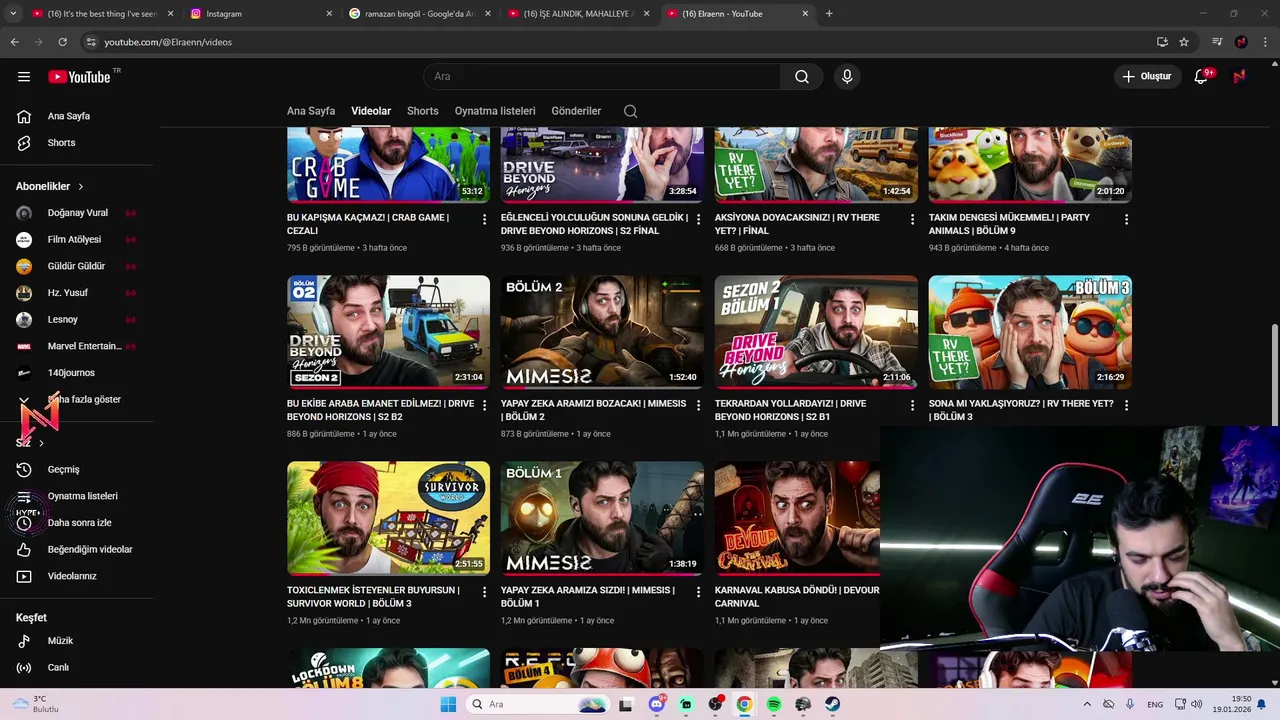Switch to the Oynatma listeleri channel tab

click(x=495, y=111)
